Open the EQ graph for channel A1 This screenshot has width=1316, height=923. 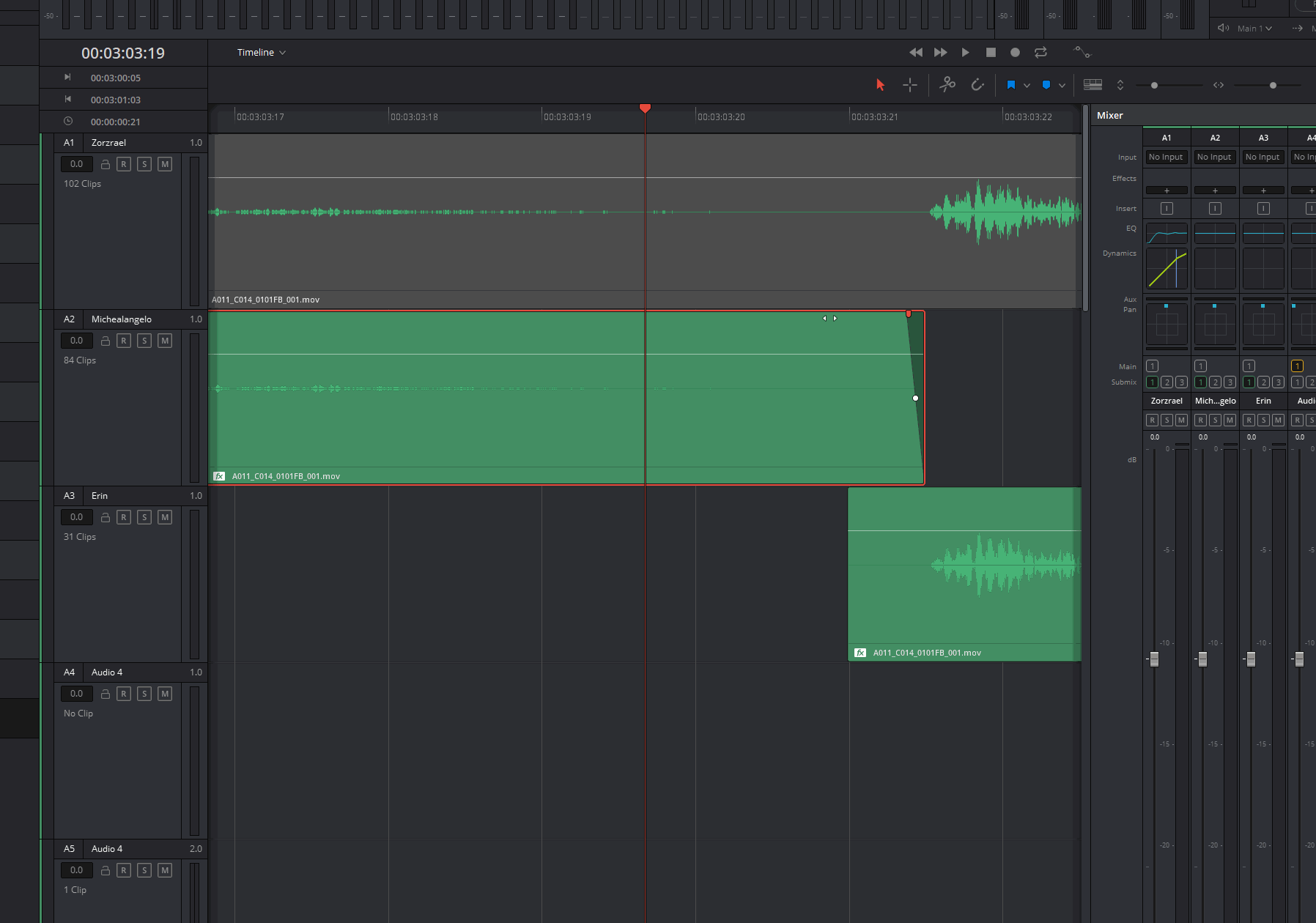(x=1167, y=234)
